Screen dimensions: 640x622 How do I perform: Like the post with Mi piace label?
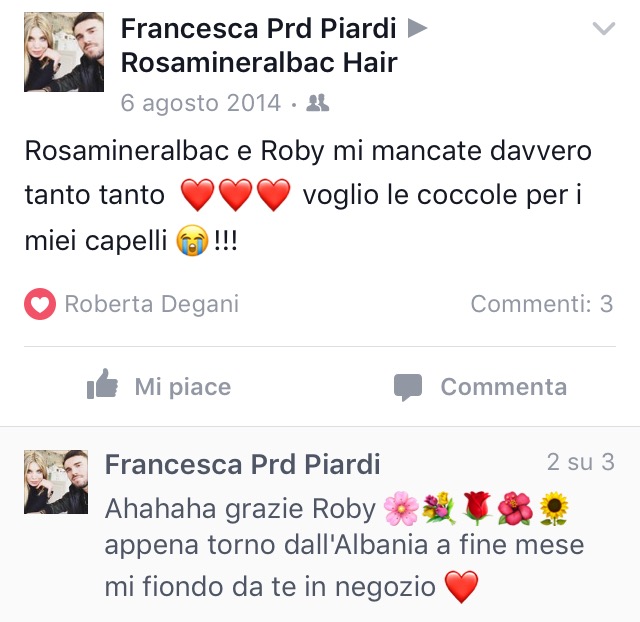[x=183, y=387]
